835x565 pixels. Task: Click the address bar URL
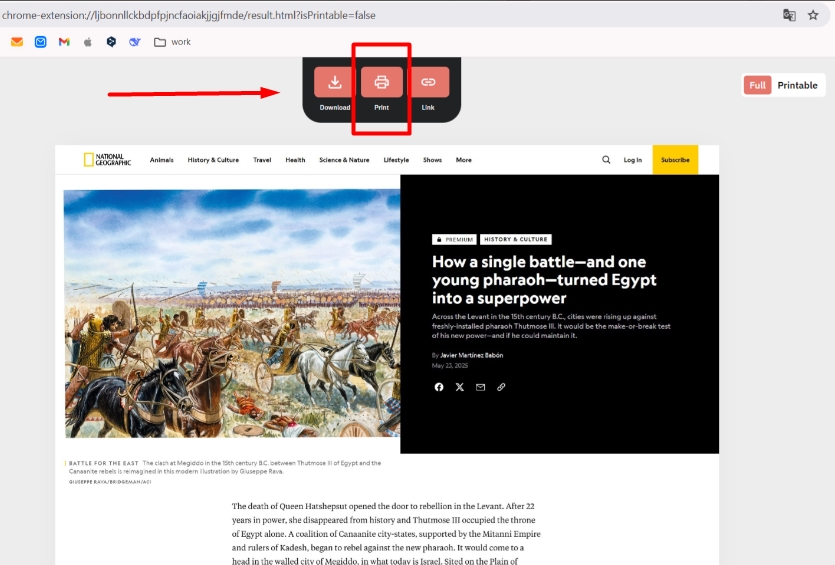coord(189,15)
